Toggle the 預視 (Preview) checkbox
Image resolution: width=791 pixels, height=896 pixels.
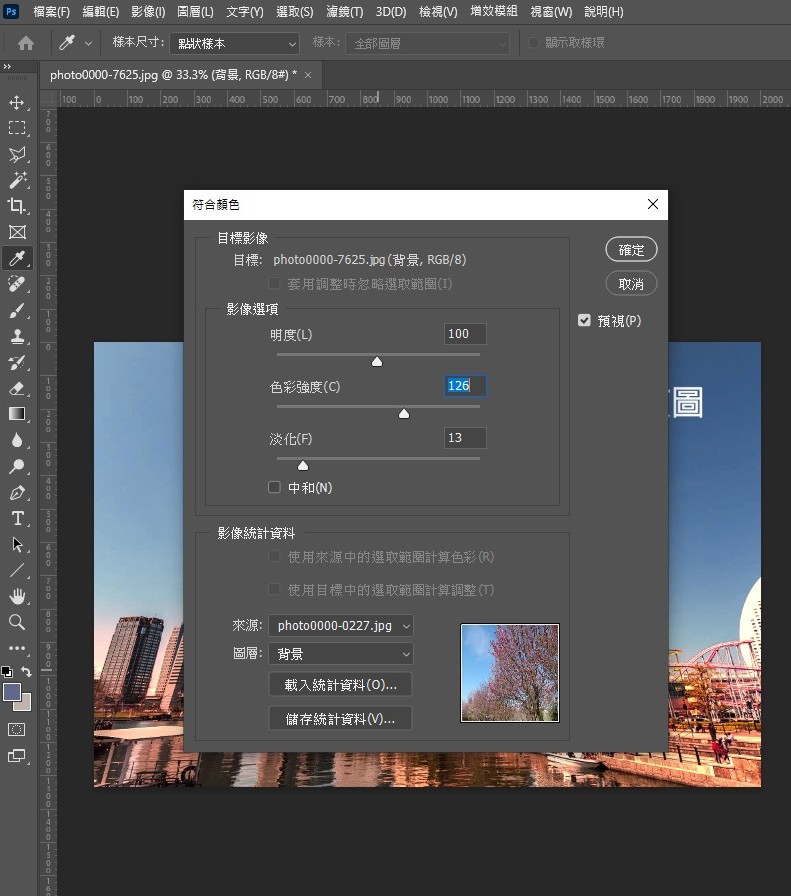tap(584, 321)
